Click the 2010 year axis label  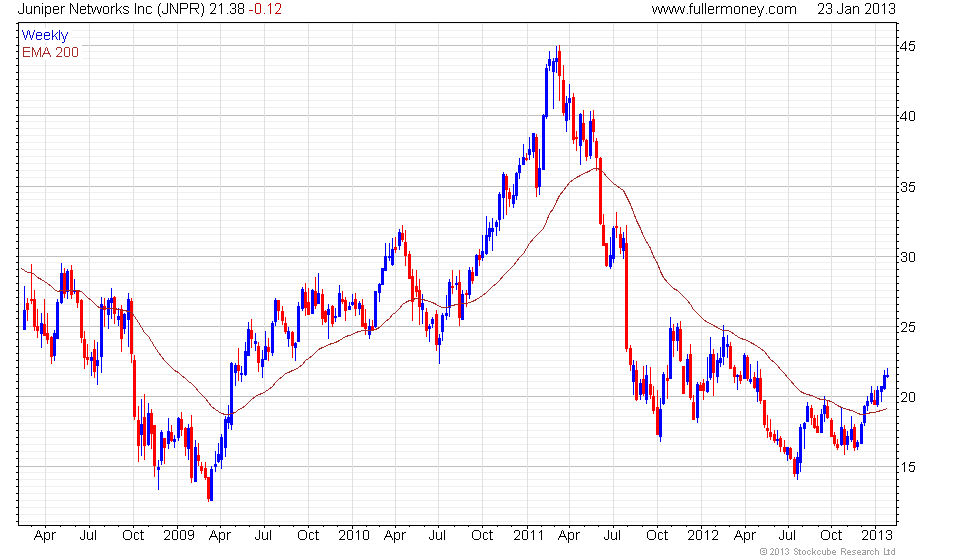tap(354, 536)
